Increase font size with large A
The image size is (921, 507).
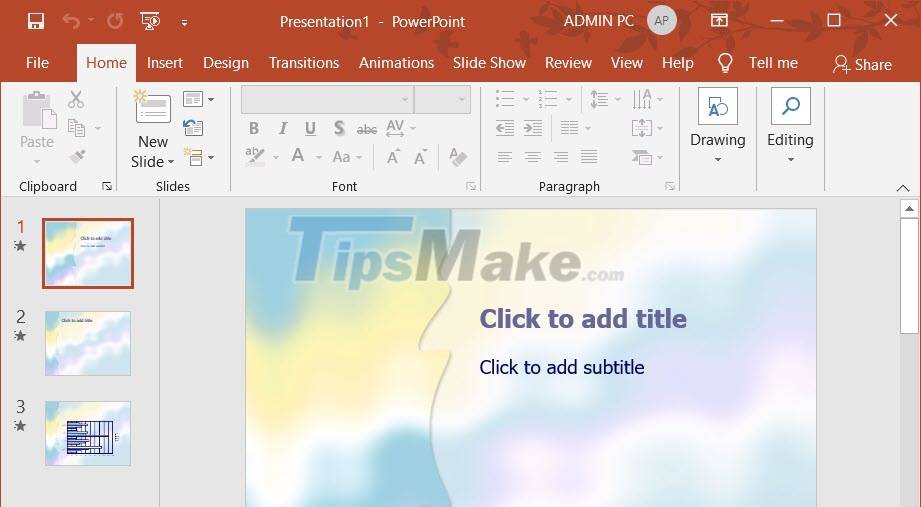[393, 157]
